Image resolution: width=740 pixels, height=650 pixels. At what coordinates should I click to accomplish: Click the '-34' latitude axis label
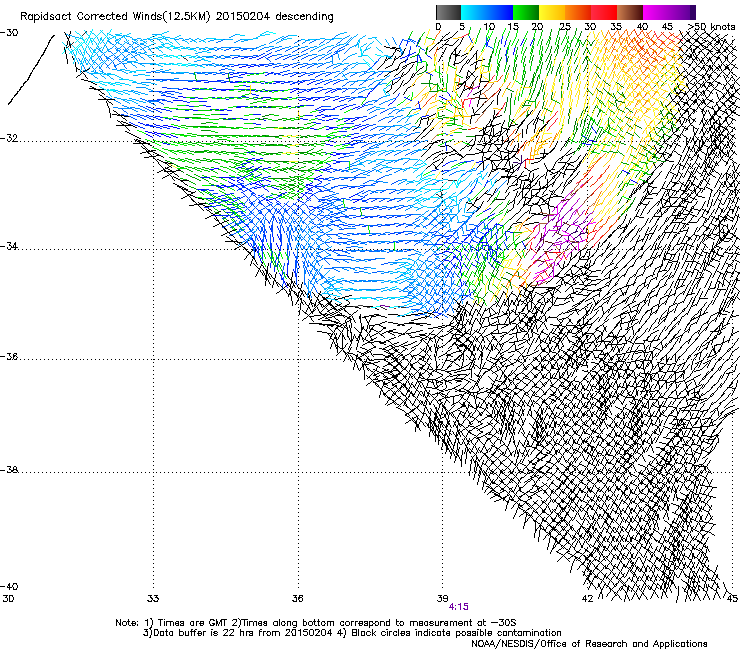click(x=9, y=246)
